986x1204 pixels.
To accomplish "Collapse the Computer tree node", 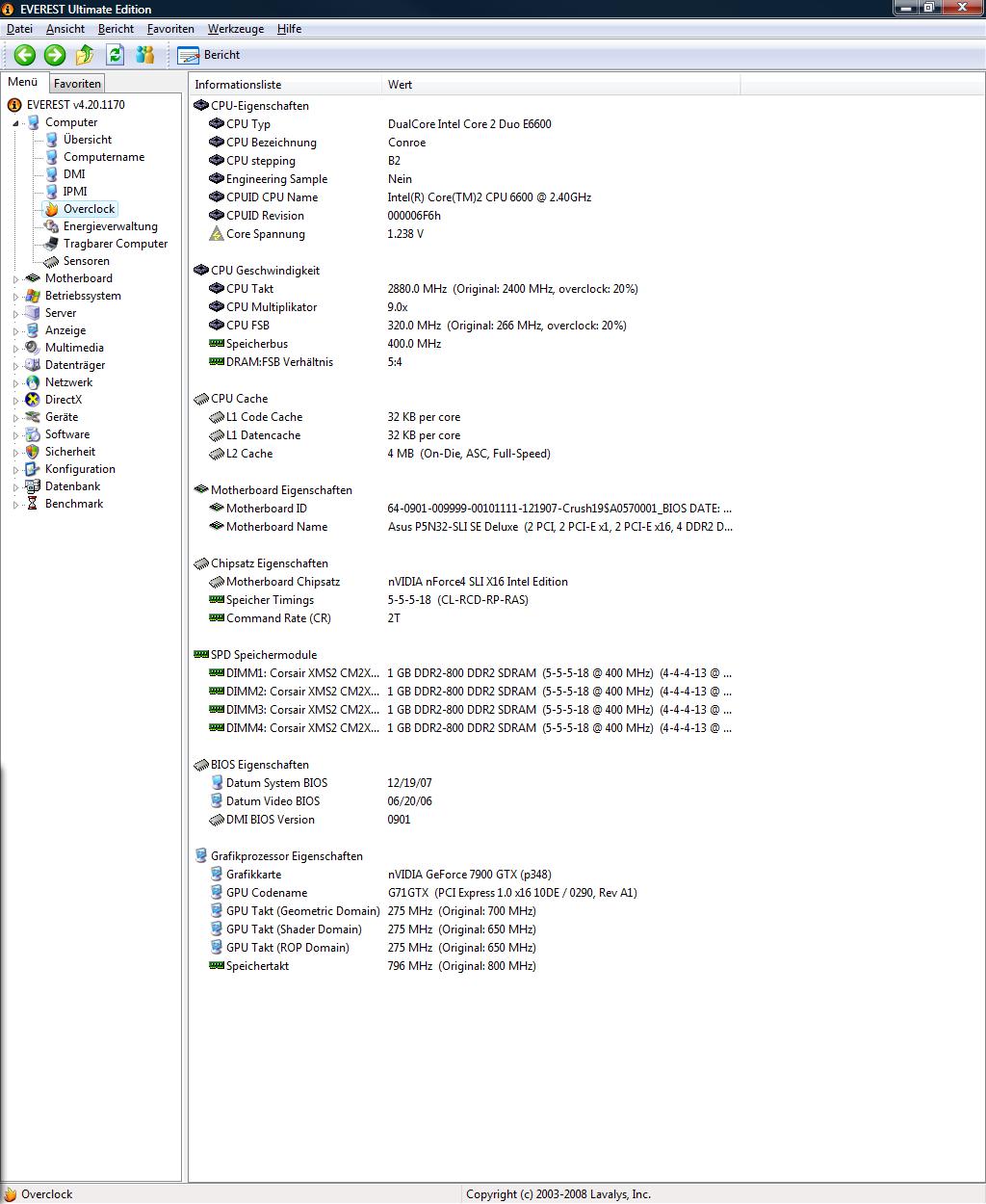I will point(15,123).
